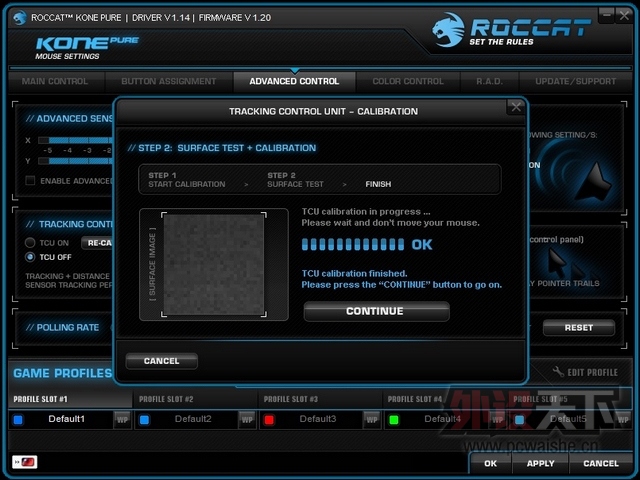Click the FINISH step label
The image size is (640, 480).
tap(378, 184)
